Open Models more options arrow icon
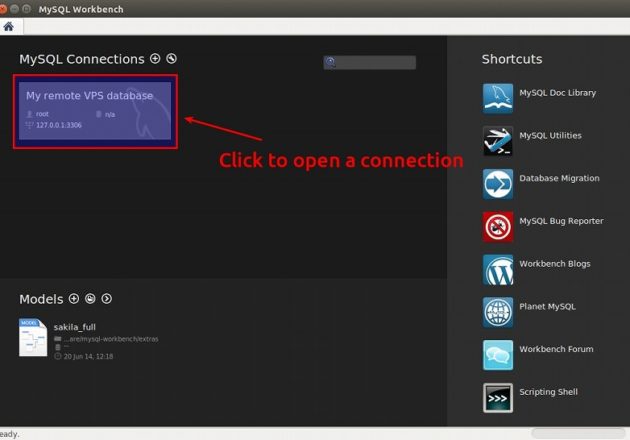Screen dimensions: 630x440 point(106,299)
